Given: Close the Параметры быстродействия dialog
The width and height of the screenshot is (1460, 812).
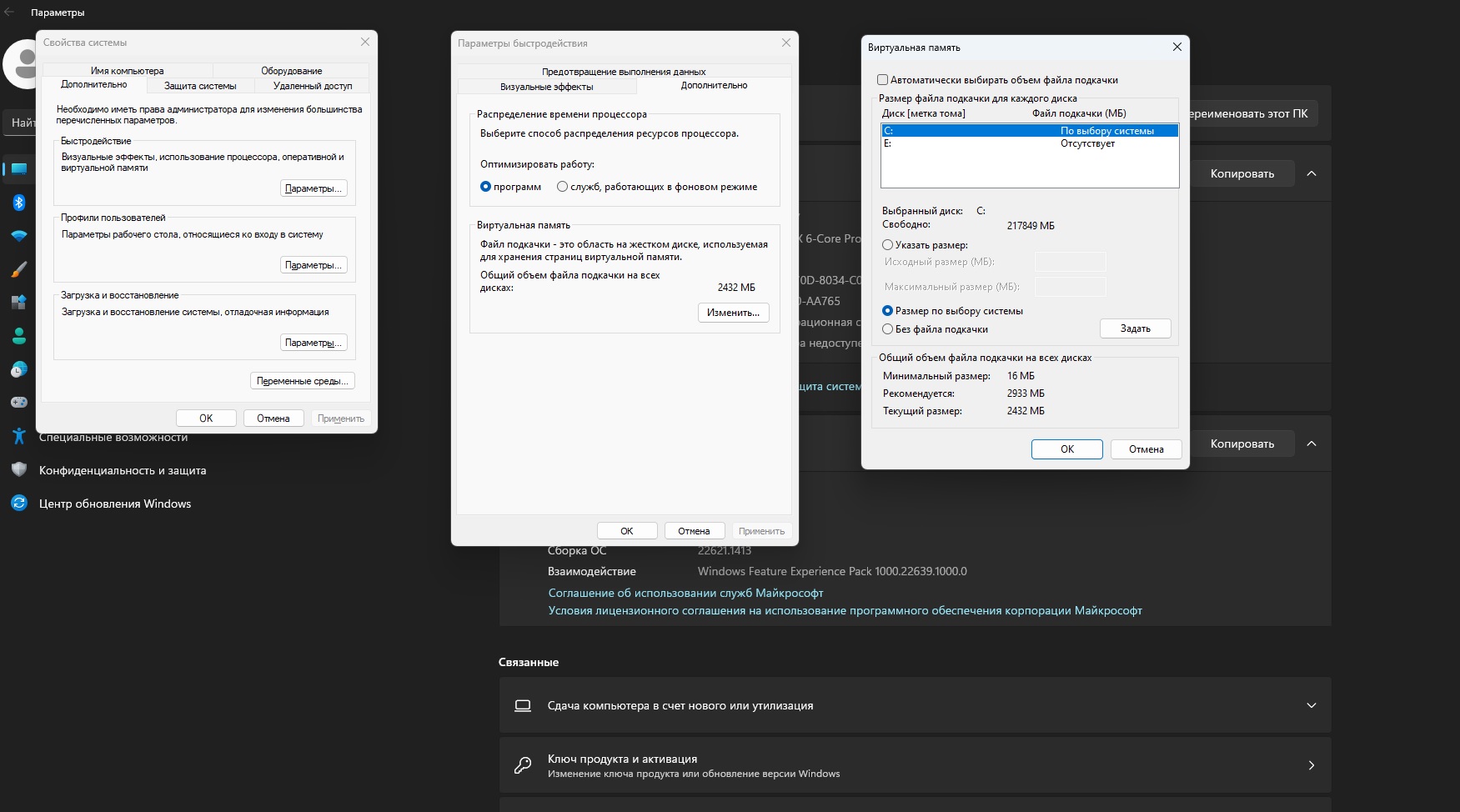Looking at the screenshot, I should pos(786,43).
